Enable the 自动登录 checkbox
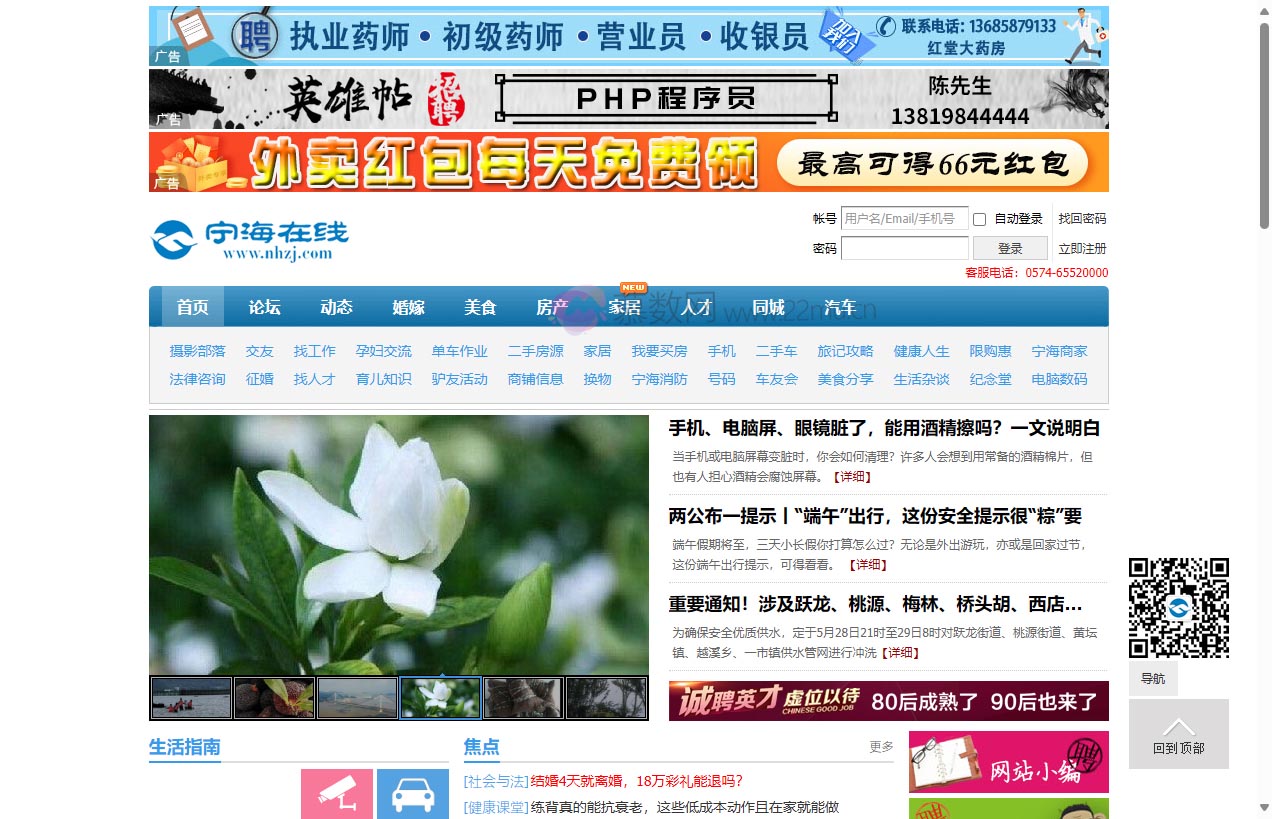This screenshot has width=1272, height=819. click(x=978, y=218)
